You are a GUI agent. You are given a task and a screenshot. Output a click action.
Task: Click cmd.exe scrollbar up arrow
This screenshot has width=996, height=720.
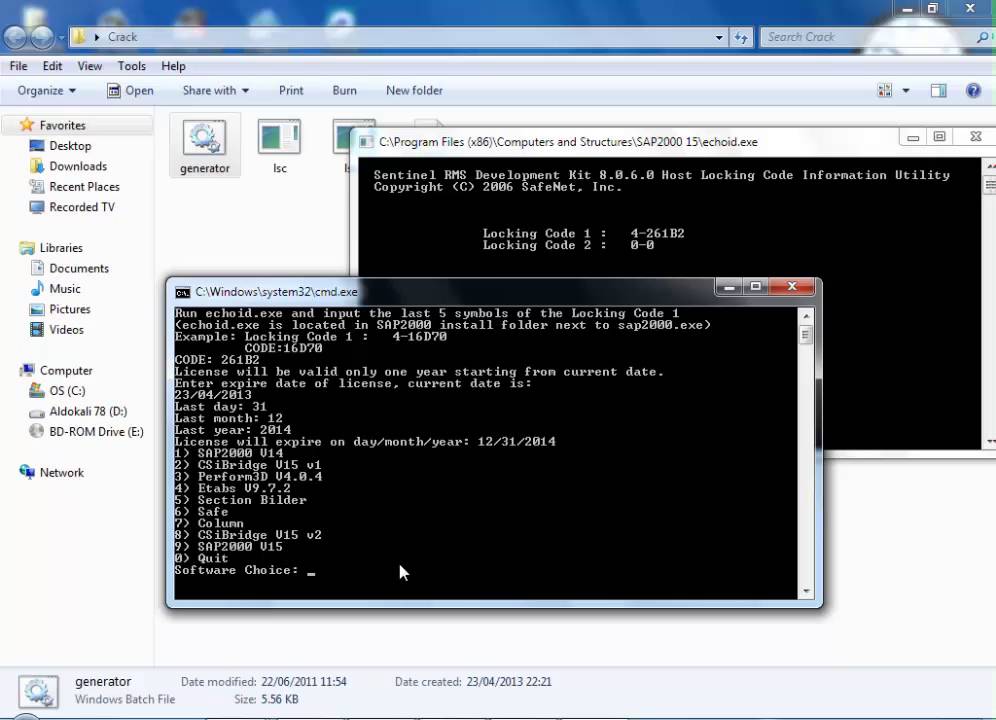(x=805, y=316)
